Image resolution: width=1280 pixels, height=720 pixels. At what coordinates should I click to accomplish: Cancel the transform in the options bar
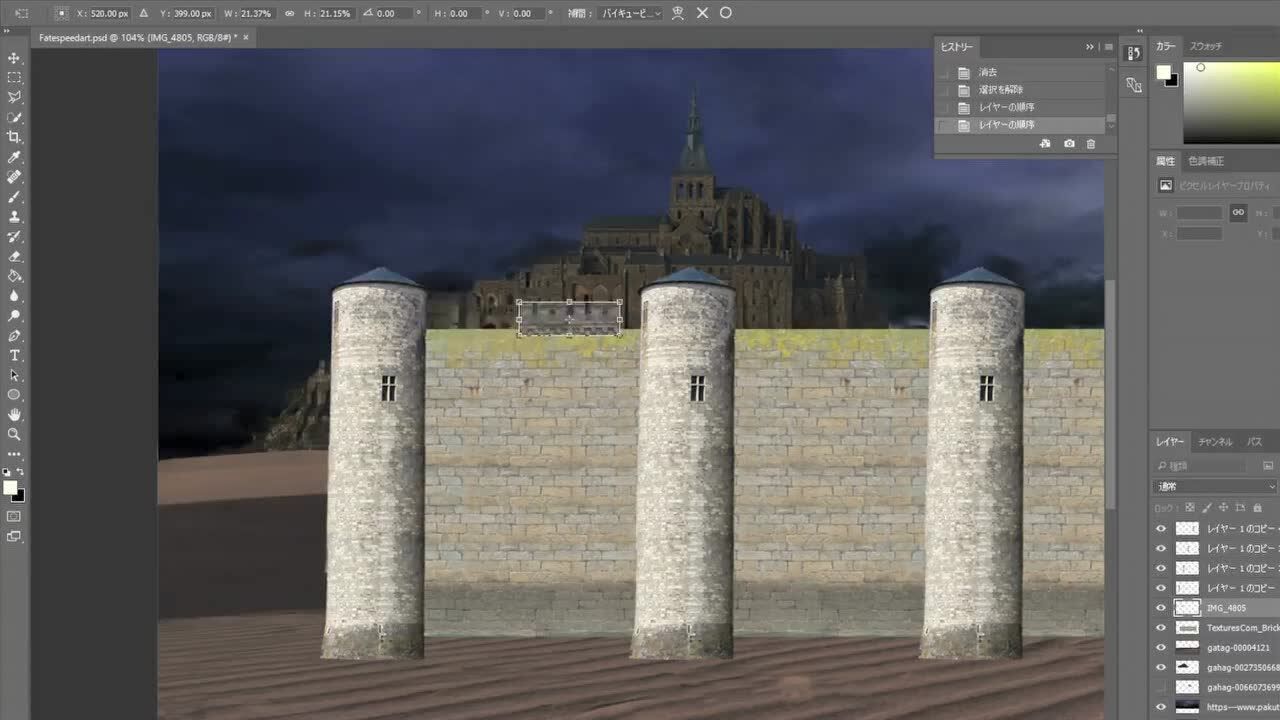click(702, 13)
